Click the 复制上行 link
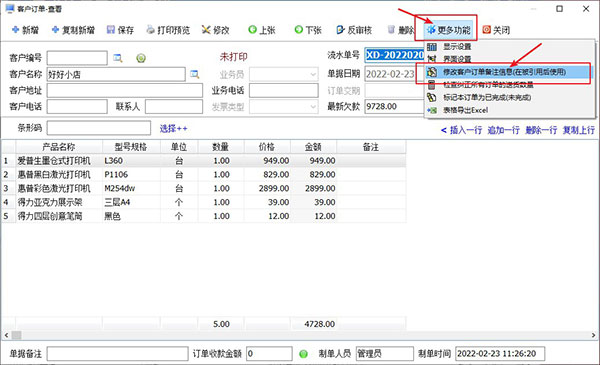 [578, 130]
